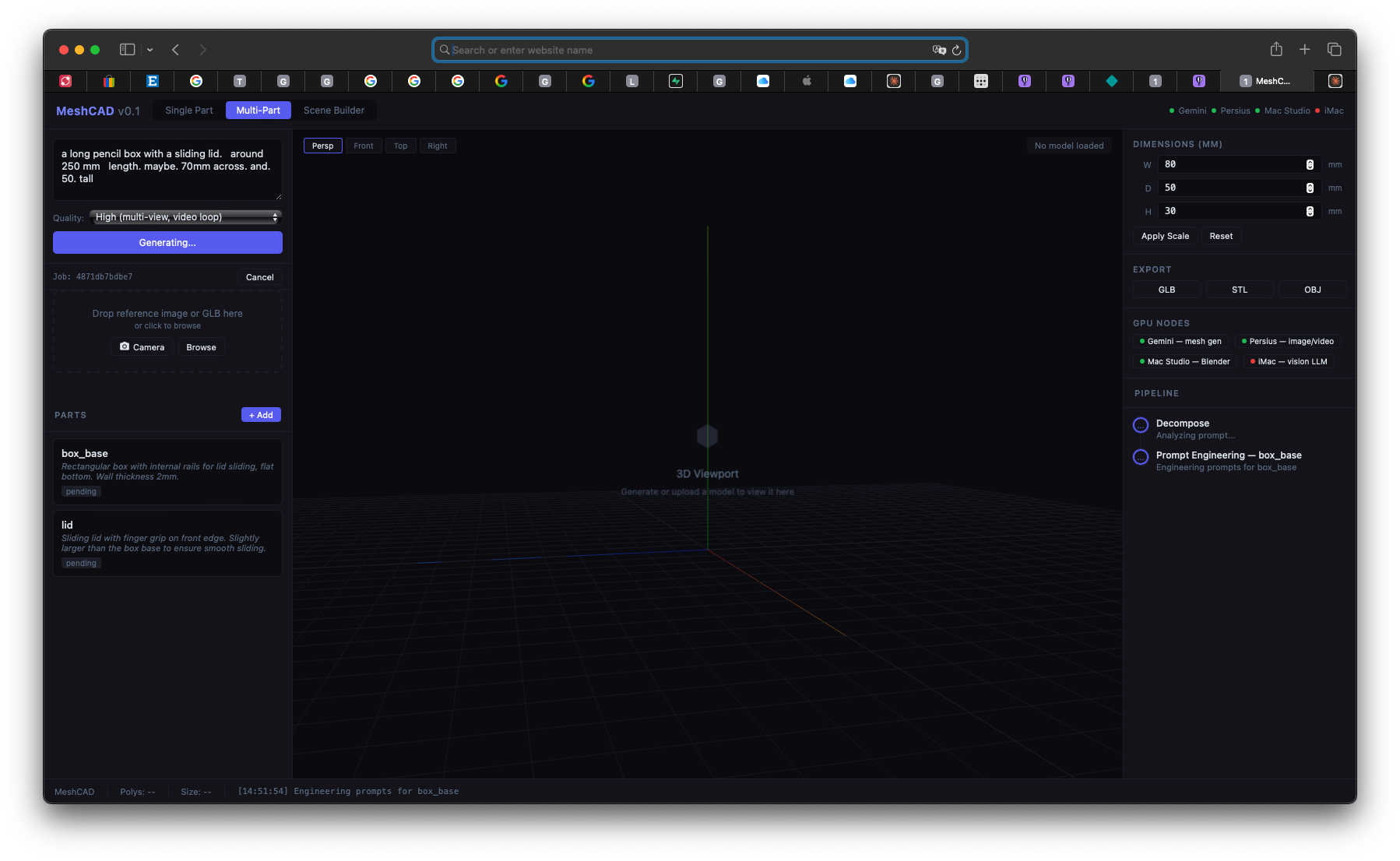Screen dimensions: 1400x861
Task: Select the Top view toggle
Action: tap(400, 146)
